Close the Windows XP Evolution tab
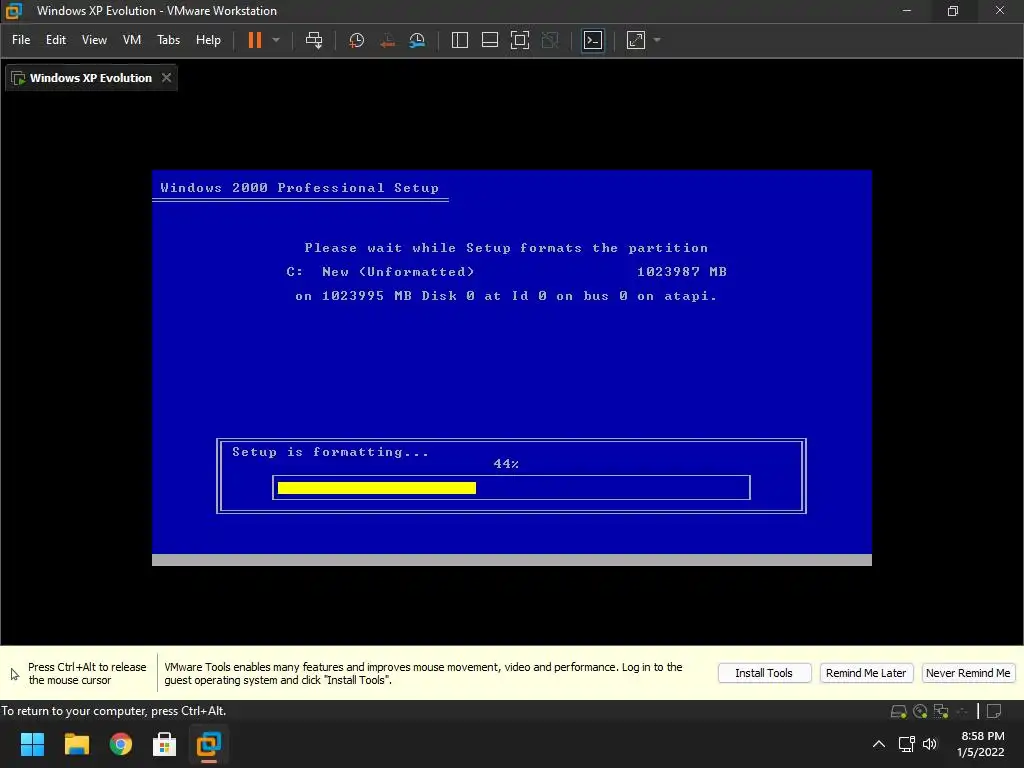 coord(167,78)
